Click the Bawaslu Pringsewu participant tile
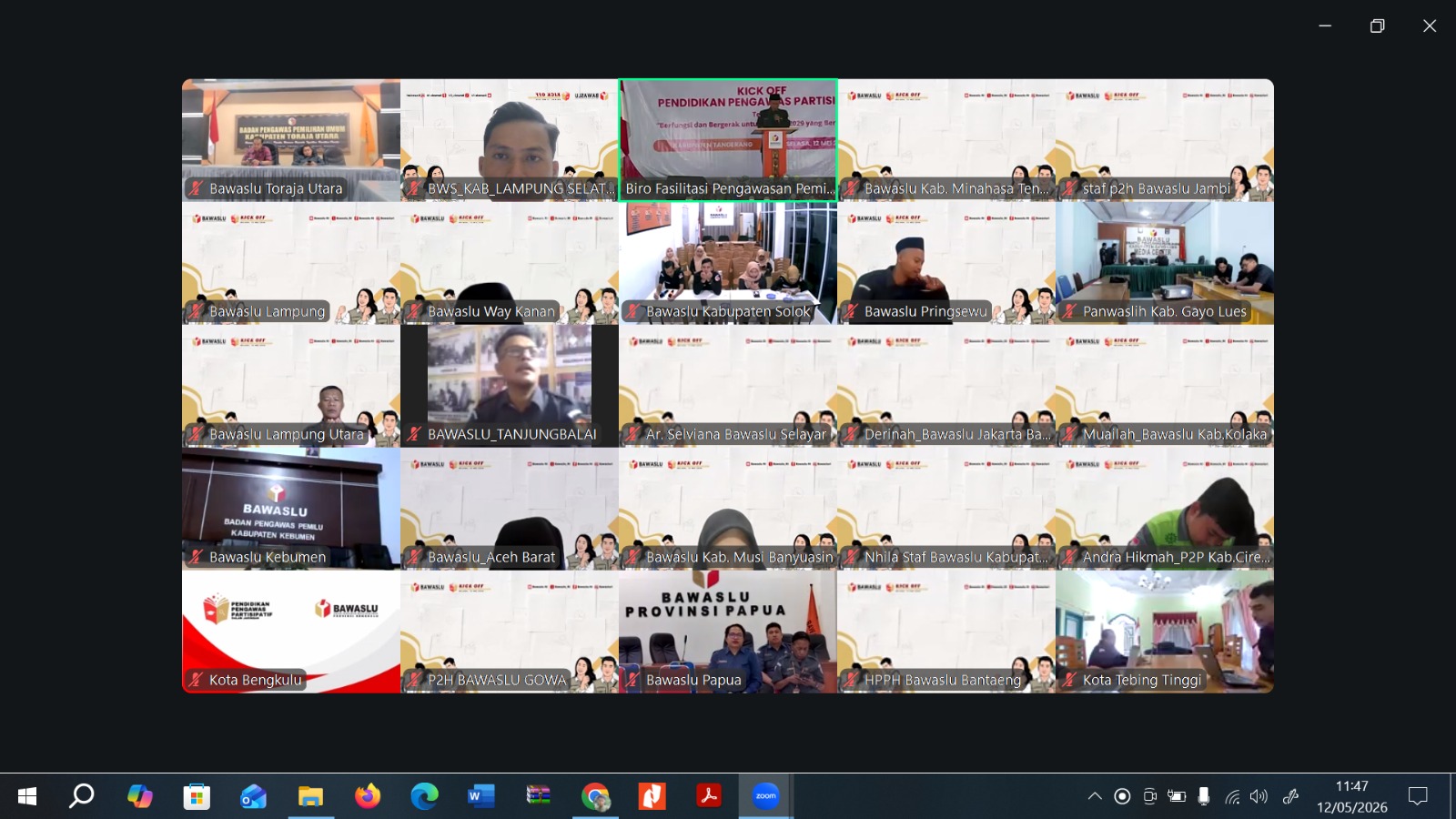The width and height of the screenshot is (1456, 819). coord(946,263)
